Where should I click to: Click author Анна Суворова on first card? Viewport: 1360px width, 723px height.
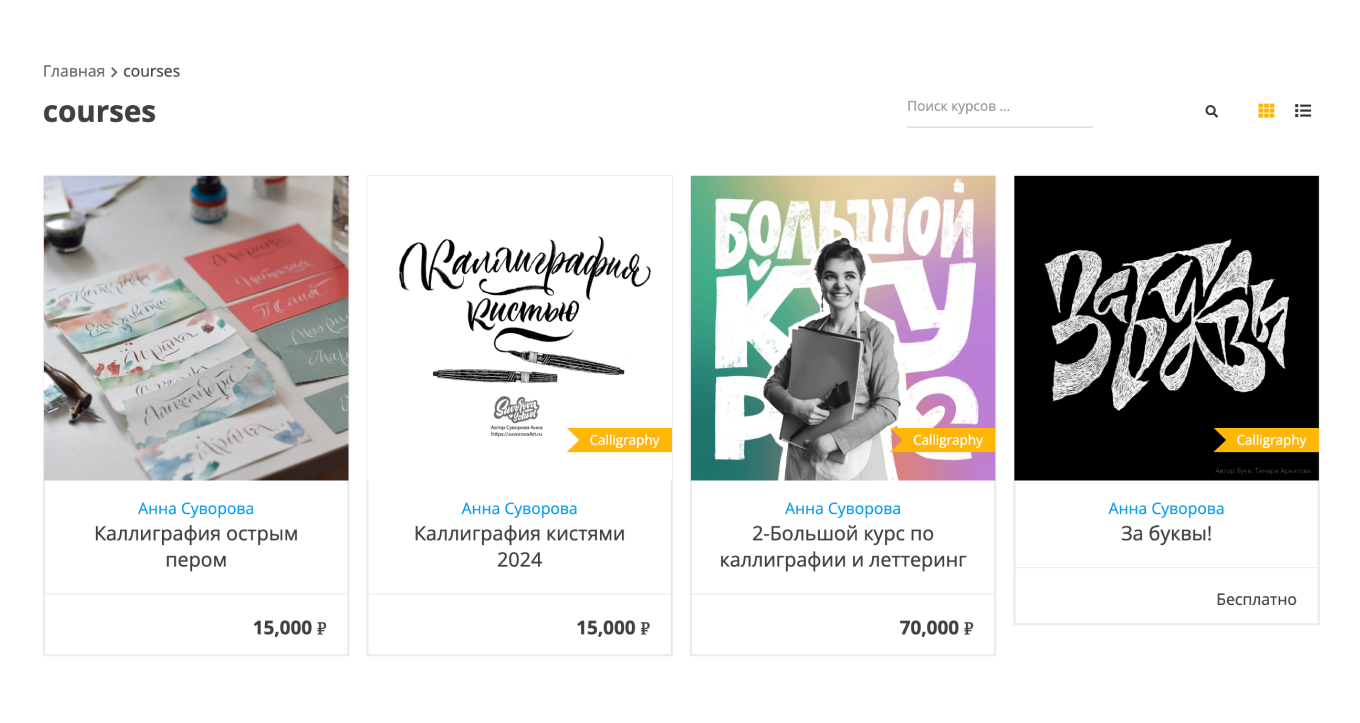coord(196,509)
